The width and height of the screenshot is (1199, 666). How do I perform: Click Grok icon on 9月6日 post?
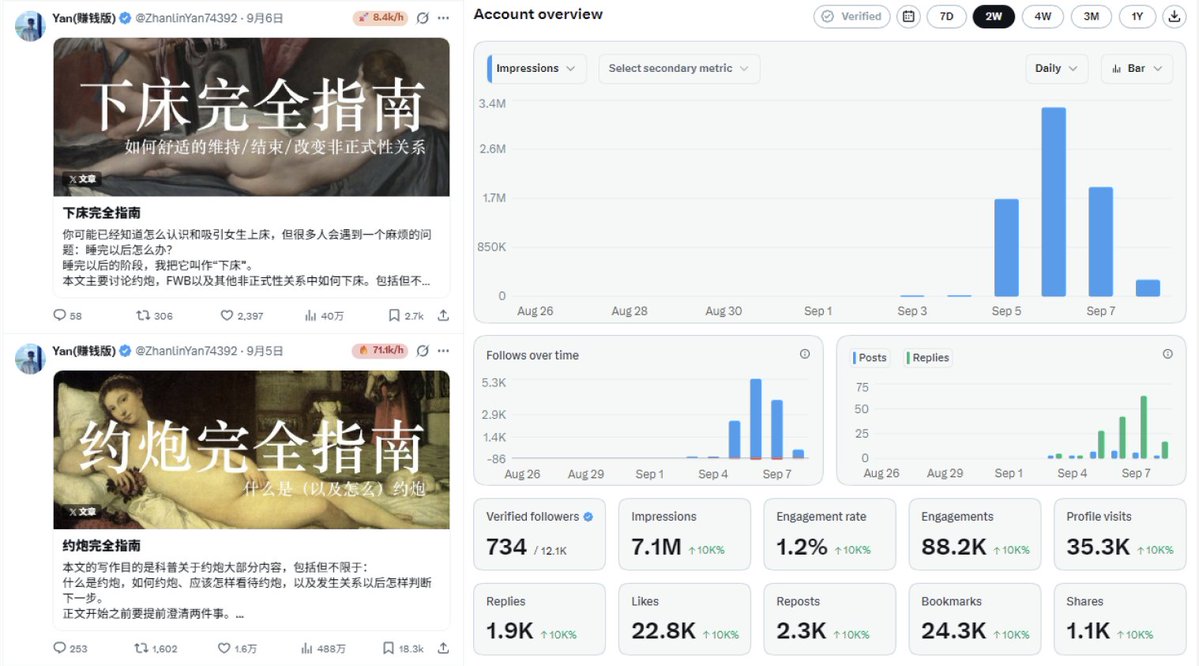click(x=422, y=18)
